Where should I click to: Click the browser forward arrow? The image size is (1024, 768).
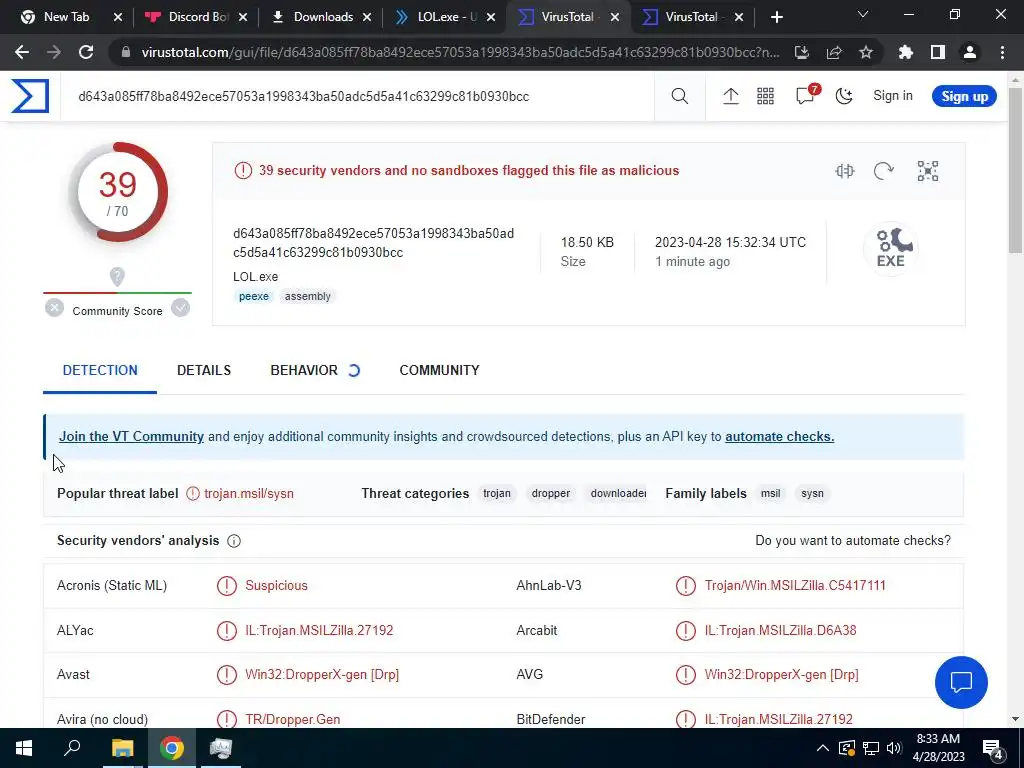point(54,52)
